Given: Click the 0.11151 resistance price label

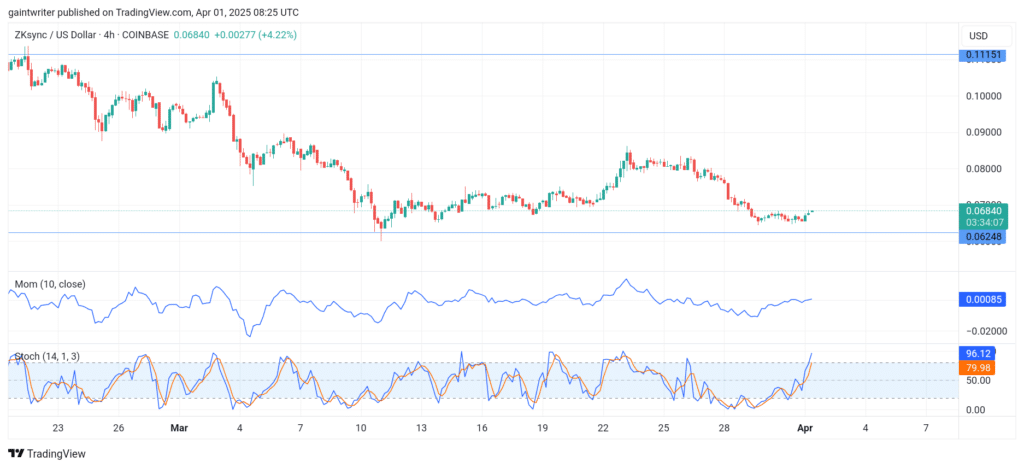Looking at the screenshot, I should click(982, 55).
